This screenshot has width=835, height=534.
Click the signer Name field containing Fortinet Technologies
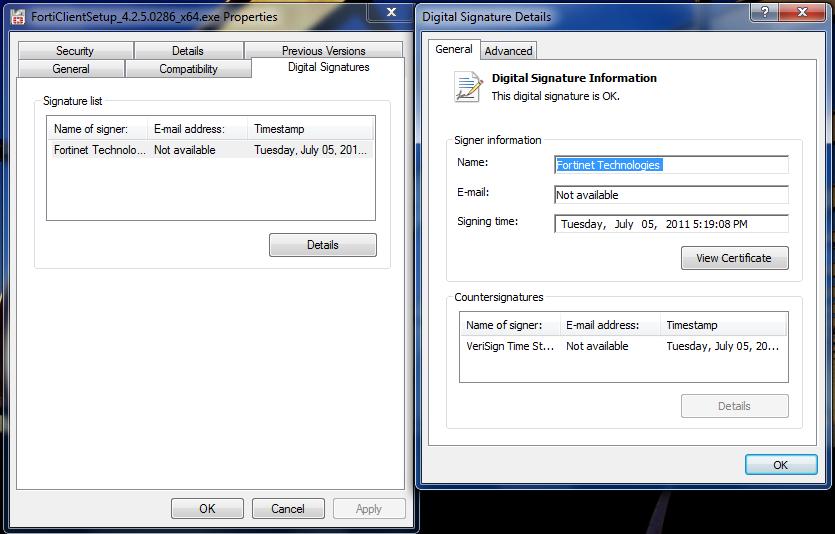(671, 165)
